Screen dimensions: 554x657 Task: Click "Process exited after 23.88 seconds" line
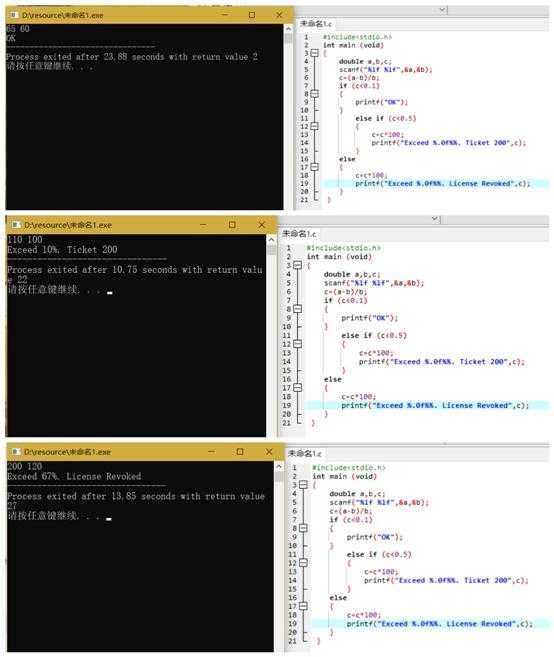tap(132, 57)
